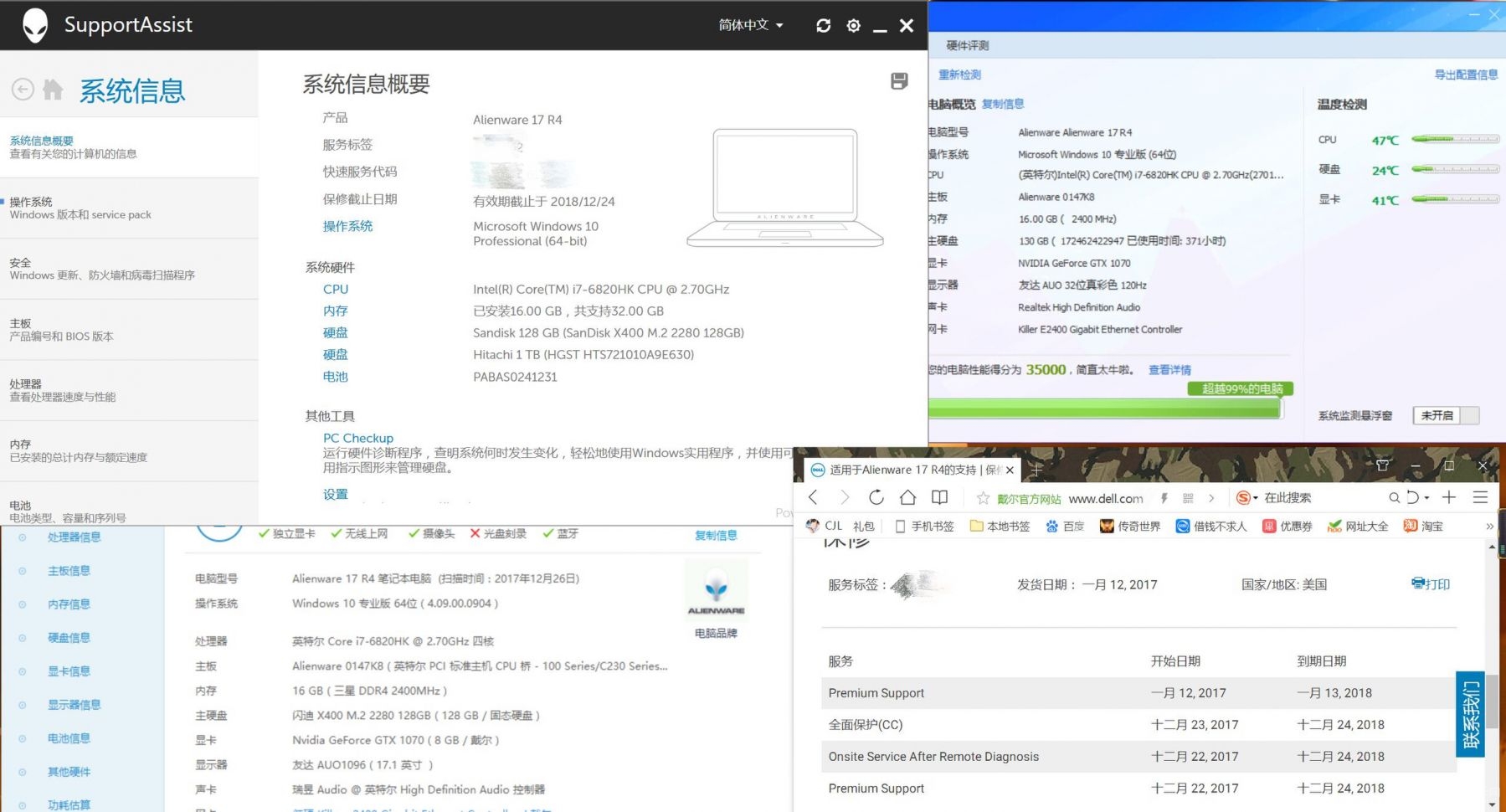Click QR code icon in address bar

coord(1188,498)
